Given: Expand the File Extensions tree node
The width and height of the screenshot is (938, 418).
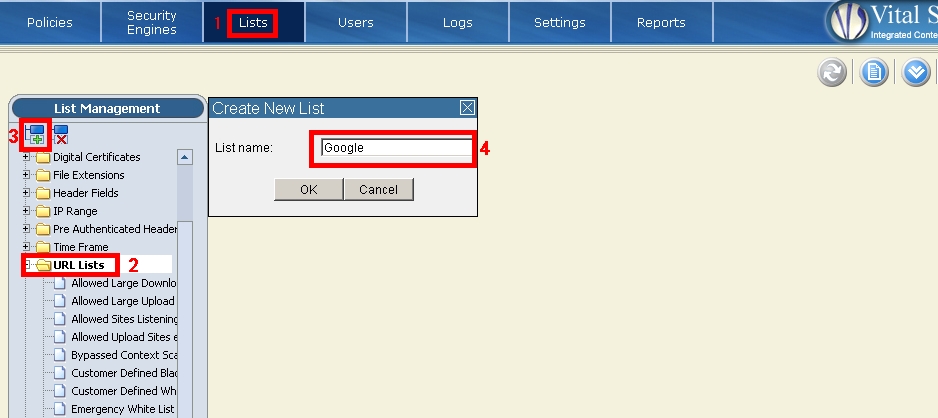Looking at the screenshot, I should point(27,175).
